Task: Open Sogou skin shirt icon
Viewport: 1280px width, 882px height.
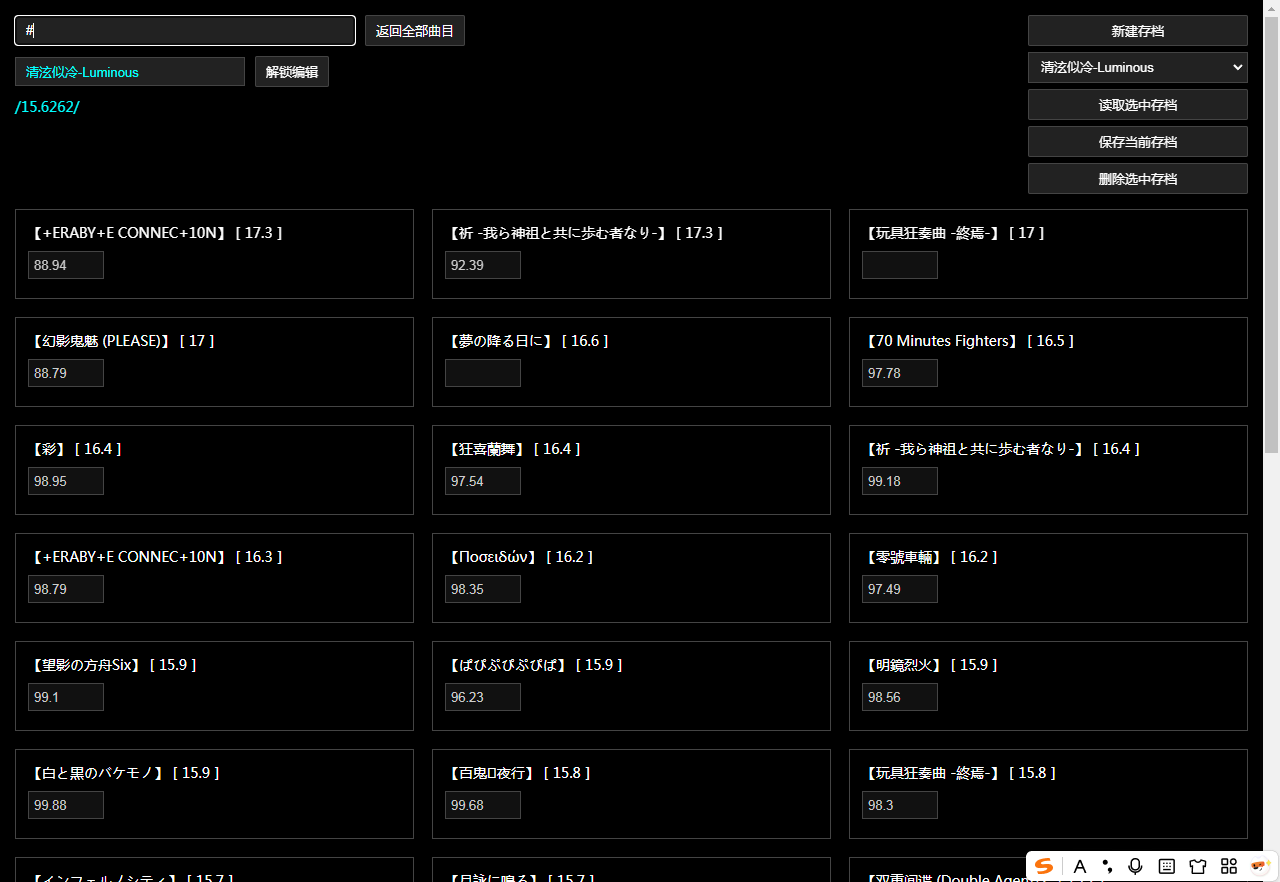Action: 1198,866
